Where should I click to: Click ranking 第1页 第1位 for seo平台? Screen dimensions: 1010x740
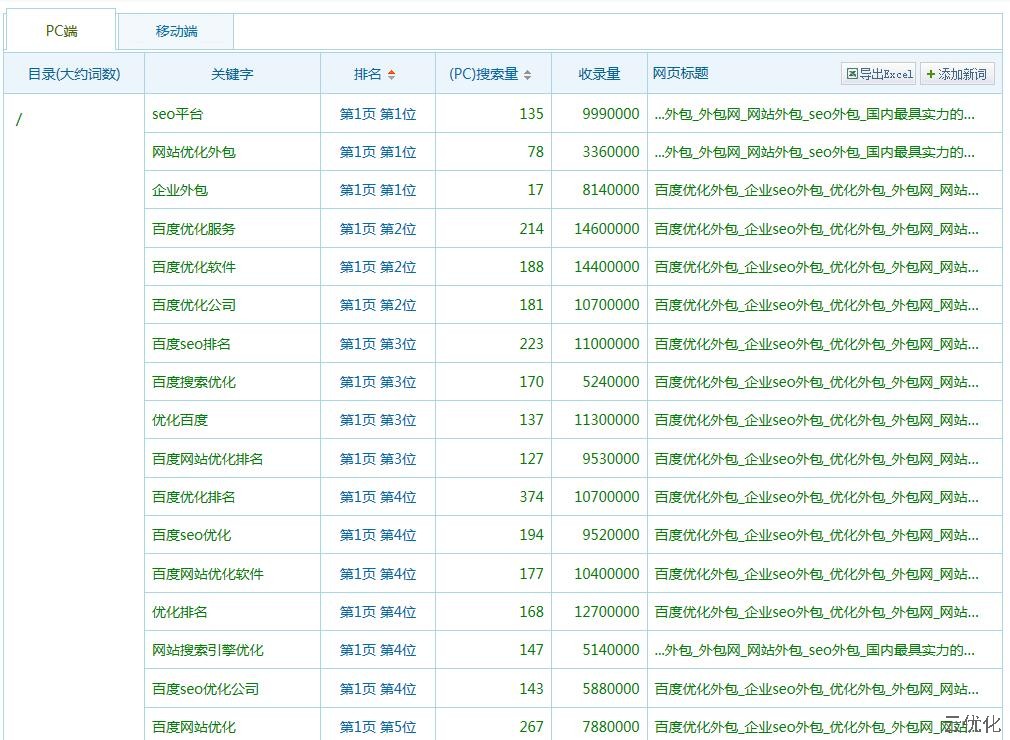[x=378, y=114]
